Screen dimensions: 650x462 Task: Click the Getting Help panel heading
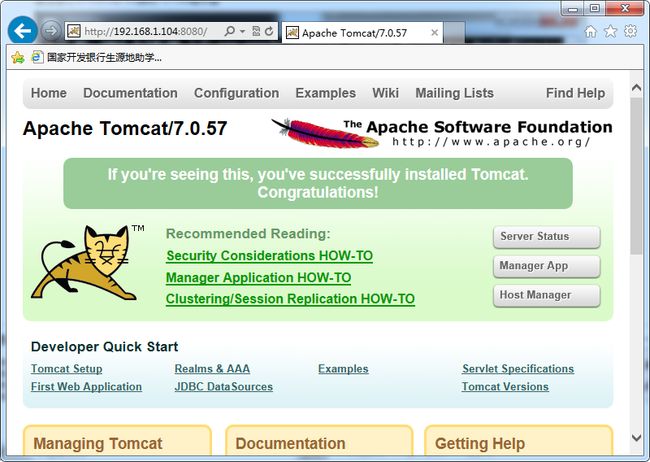pyautogui.click(x=480, y=443)
